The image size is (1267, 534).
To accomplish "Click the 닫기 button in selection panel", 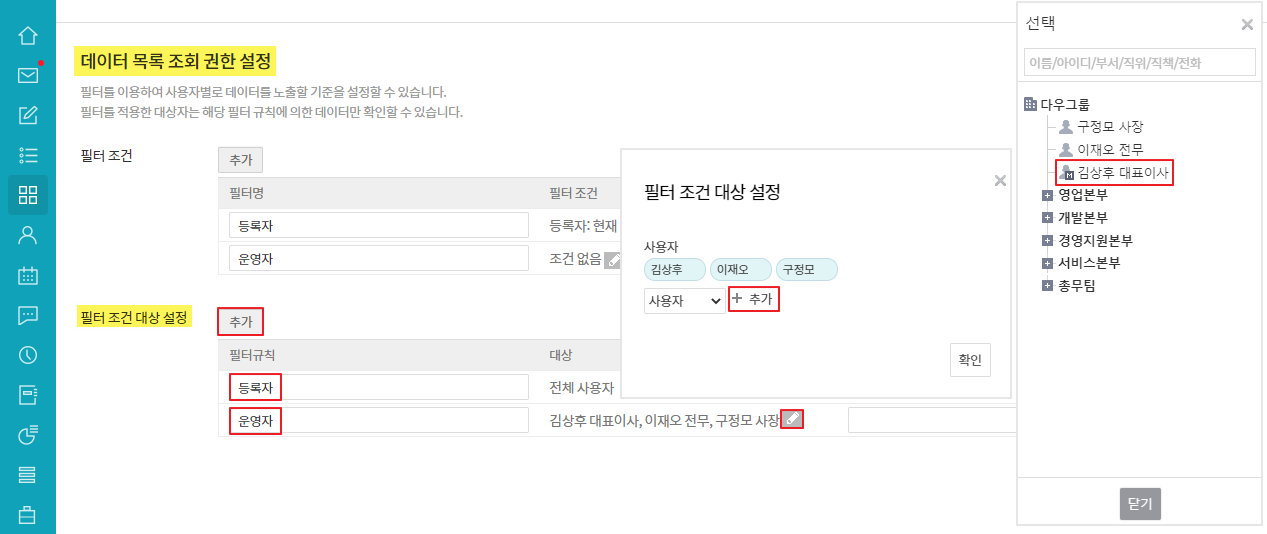I will point(1140,504).
